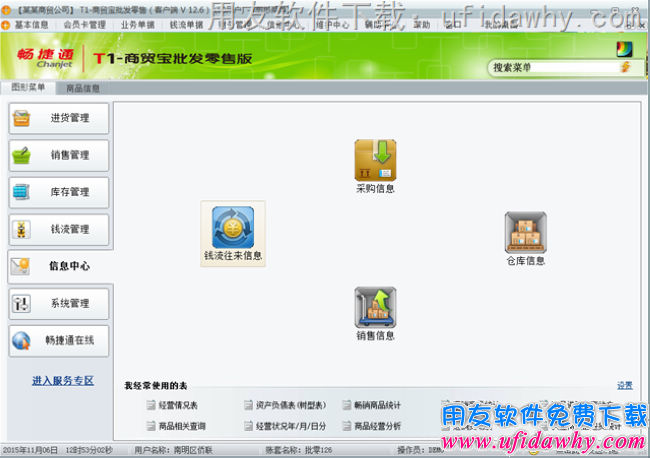Select 钱流管理 in the sidebar
The width and height of the screenshot is (650, 458).
point(59,229)
